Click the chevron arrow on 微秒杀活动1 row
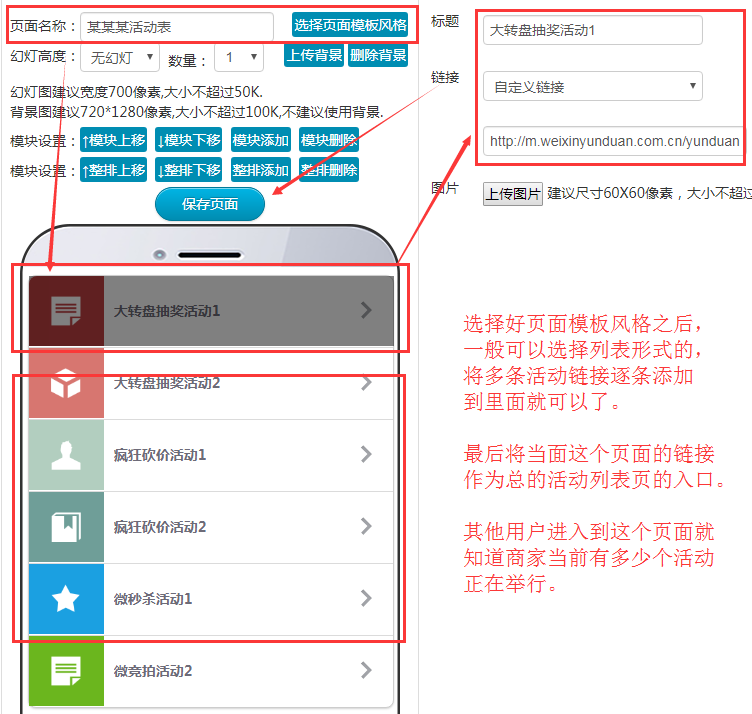The height and width of the screenshot is (714, 752). pos(366,599)
